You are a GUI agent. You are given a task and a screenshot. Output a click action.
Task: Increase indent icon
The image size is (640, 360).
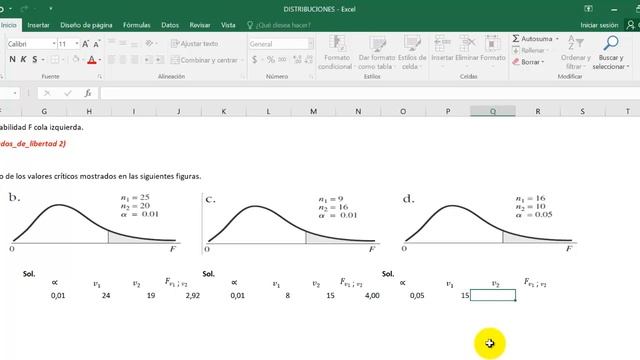(x=159, y=60)
